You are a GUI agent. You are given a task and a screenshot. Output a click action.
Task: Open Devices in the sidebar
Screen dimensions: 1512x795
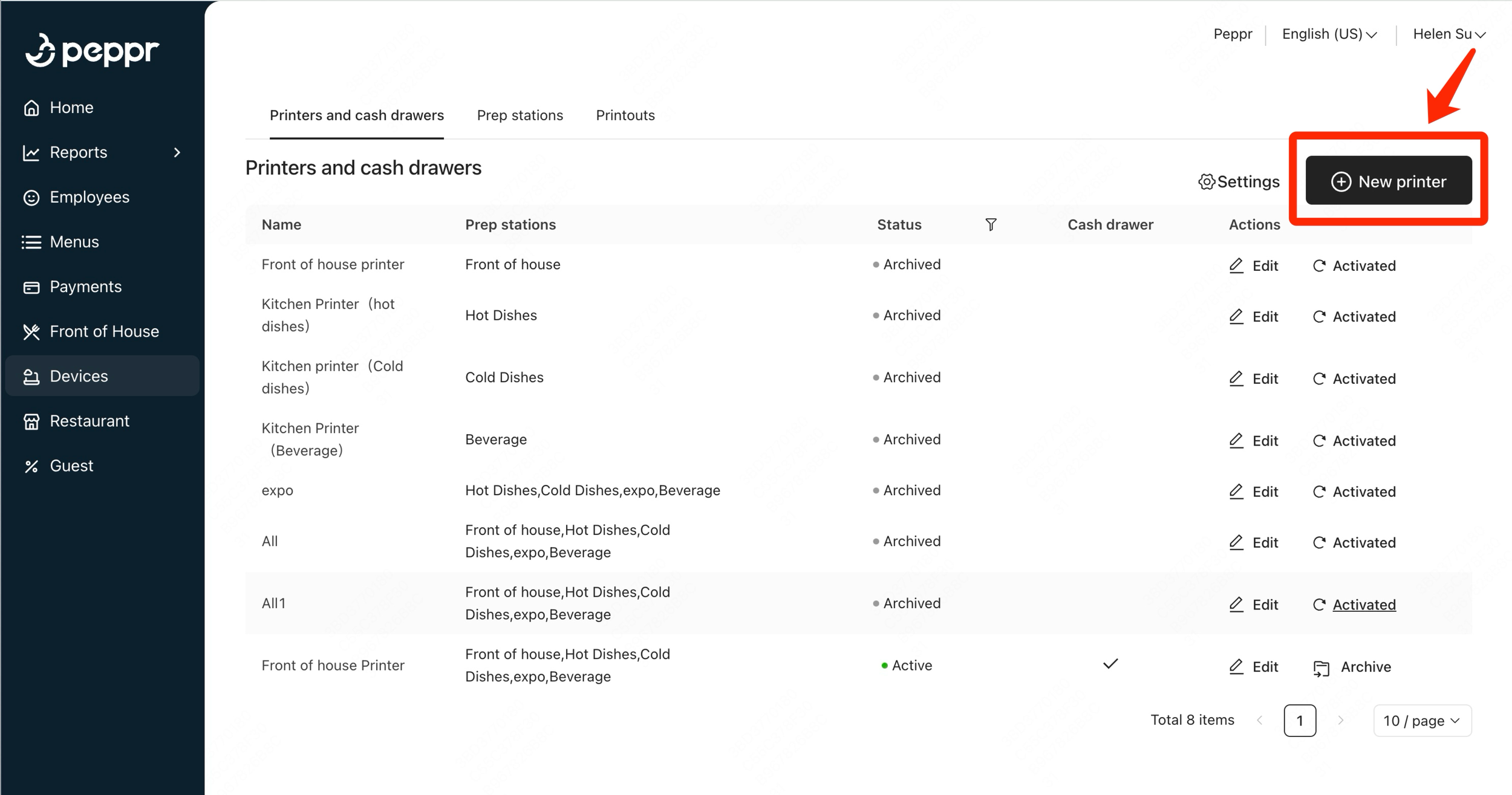point(79,376)
